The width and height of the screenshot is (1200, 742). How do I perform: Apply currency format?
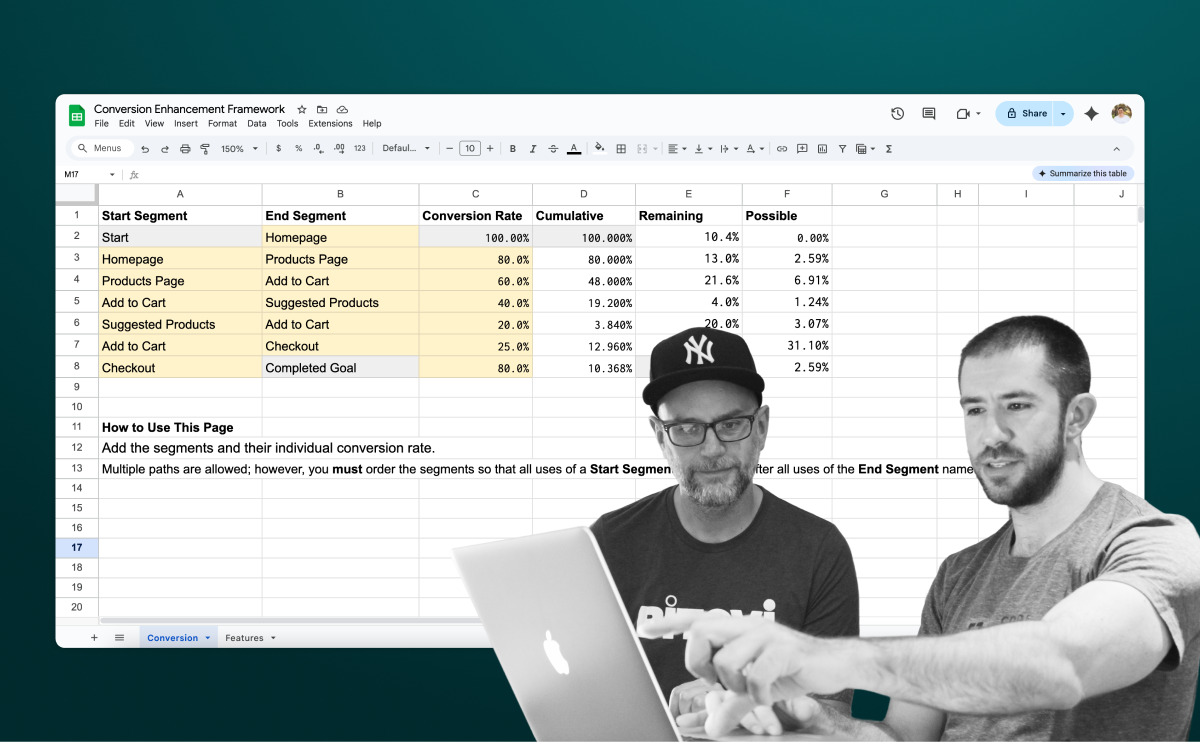[277, 148]
